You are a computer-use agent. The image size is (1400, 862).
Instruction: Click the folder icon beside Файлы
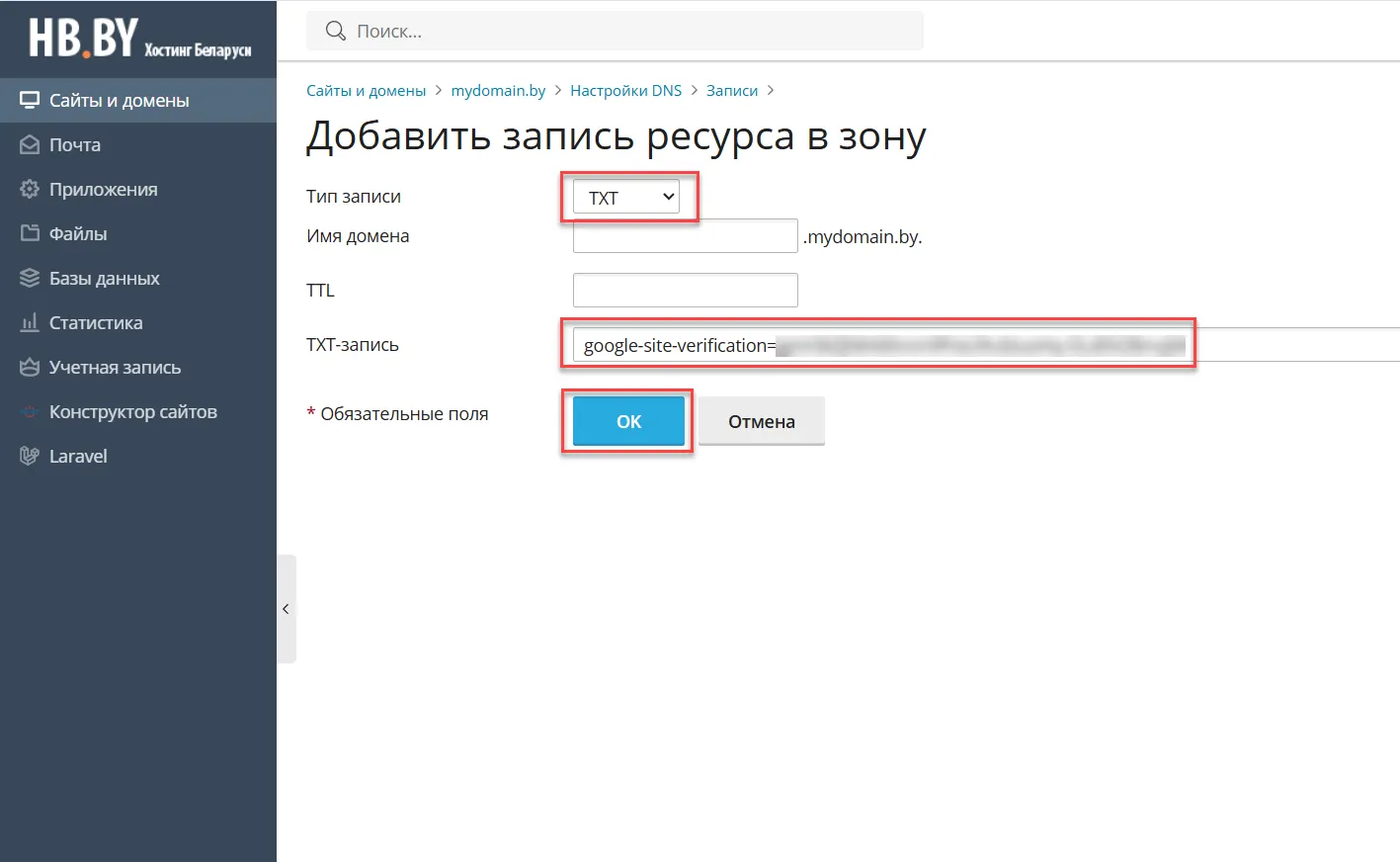[30, 233]
